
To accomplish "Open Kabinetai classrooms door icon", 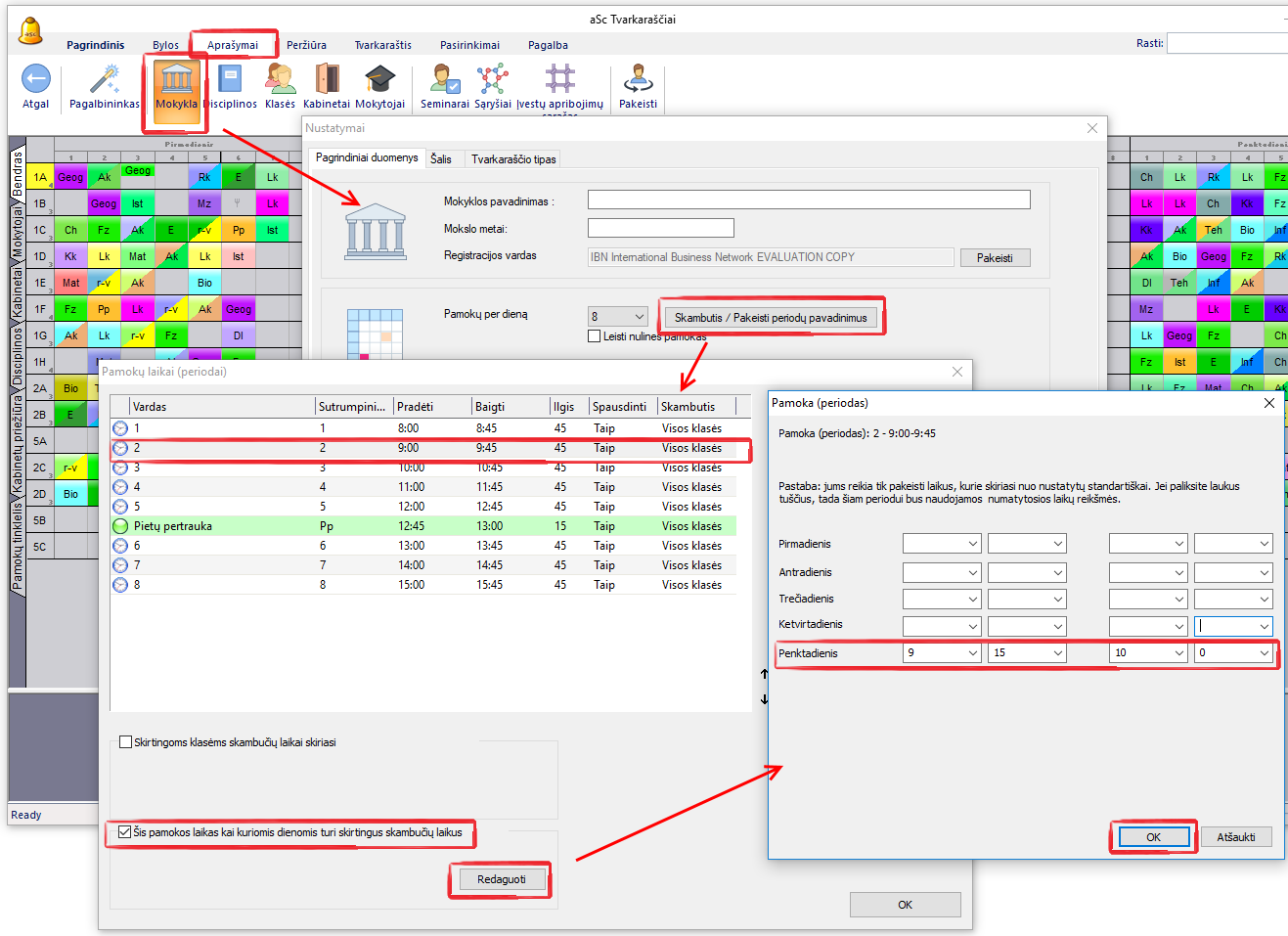I will pyautogui.click(x=327, y=80).
